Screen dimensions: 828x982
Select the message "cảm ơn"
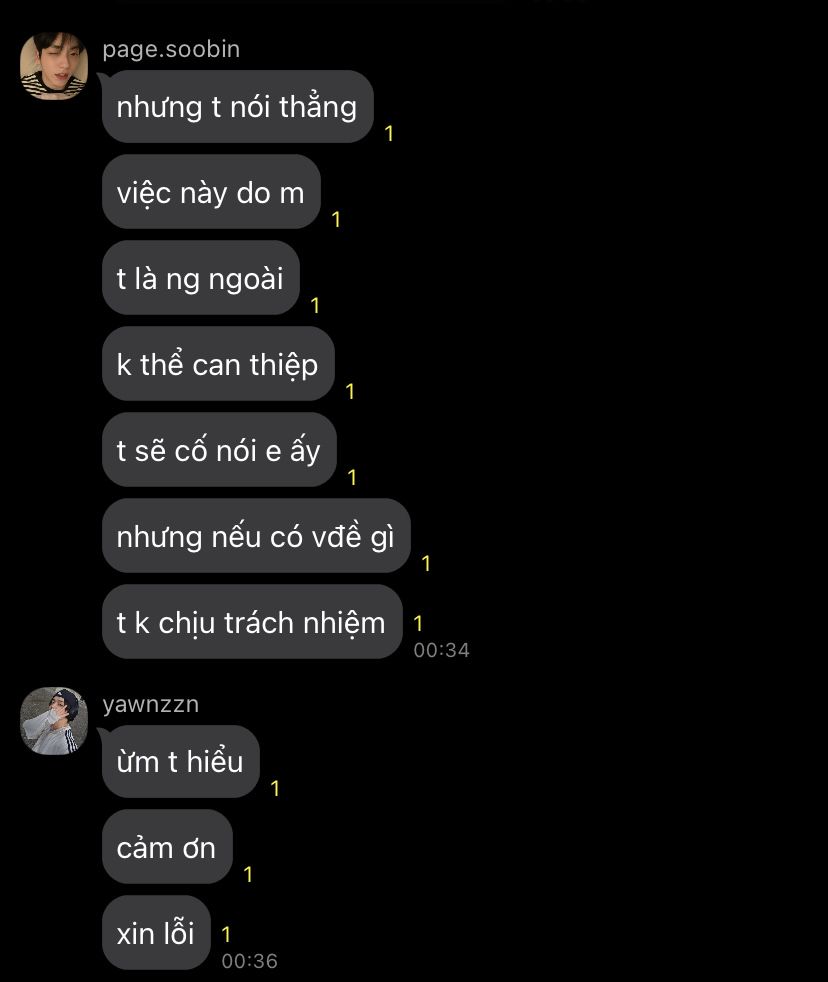pos(167,847)
